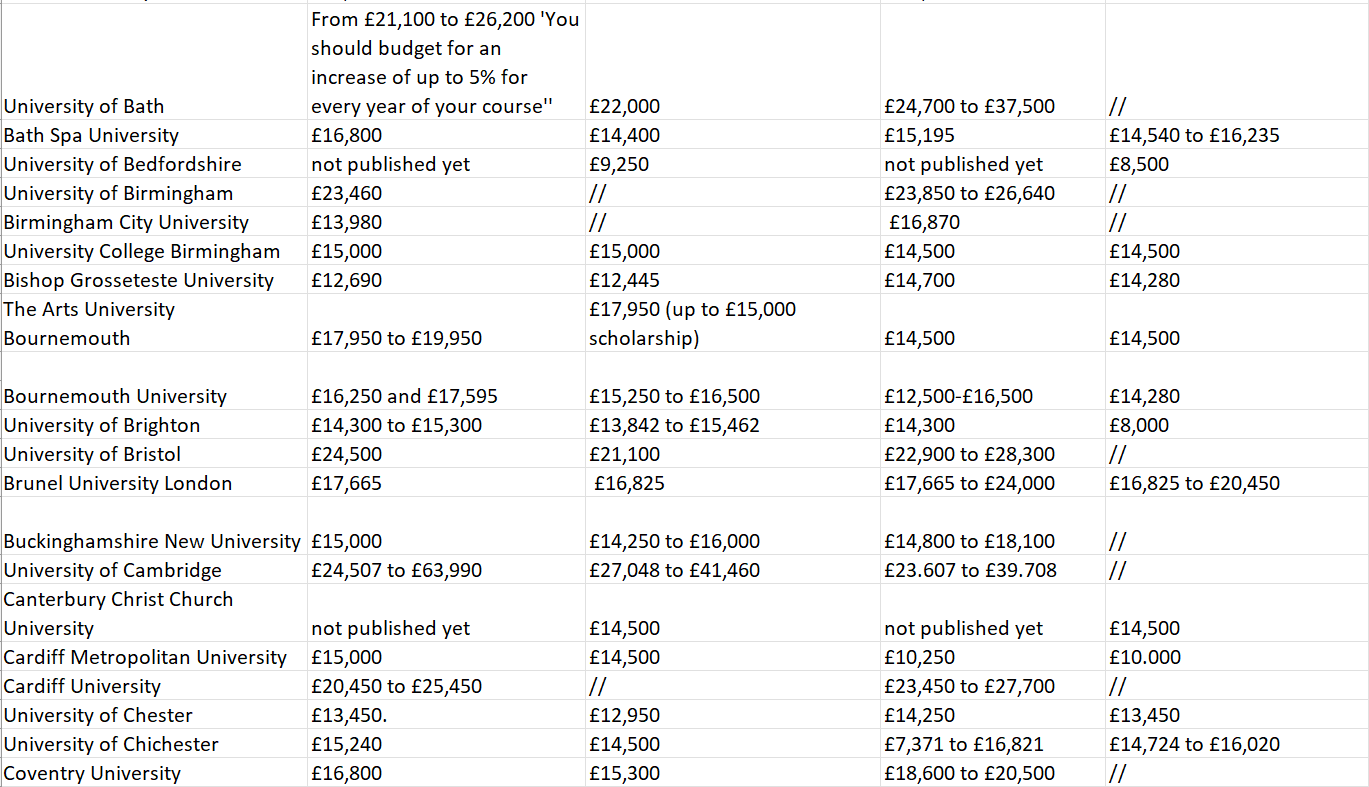Select the £20,450 to £25,450 cell
1369x787 pixels.
[x=396, y=686]
